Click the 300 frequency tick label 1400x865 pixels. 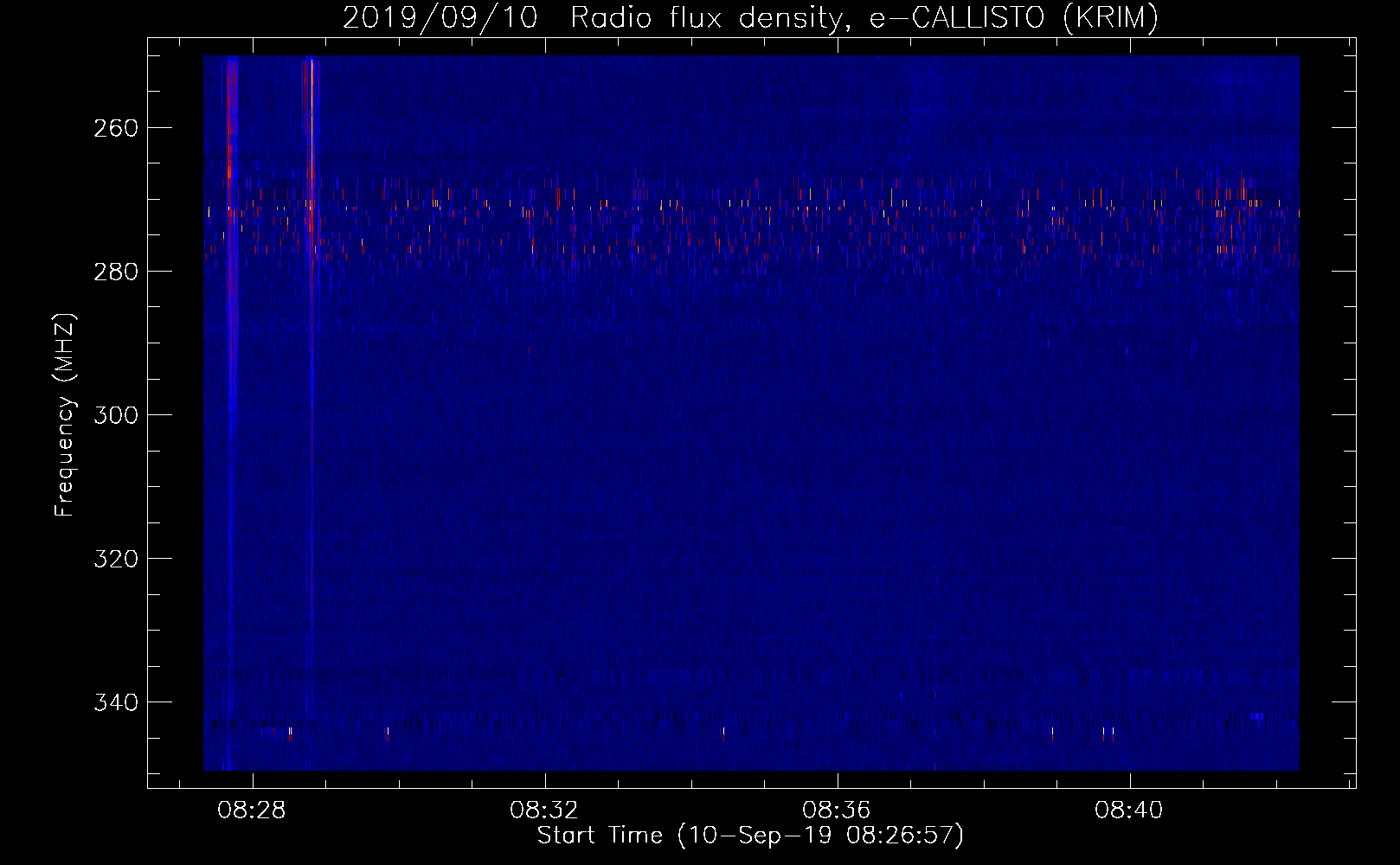coord(116,415)
